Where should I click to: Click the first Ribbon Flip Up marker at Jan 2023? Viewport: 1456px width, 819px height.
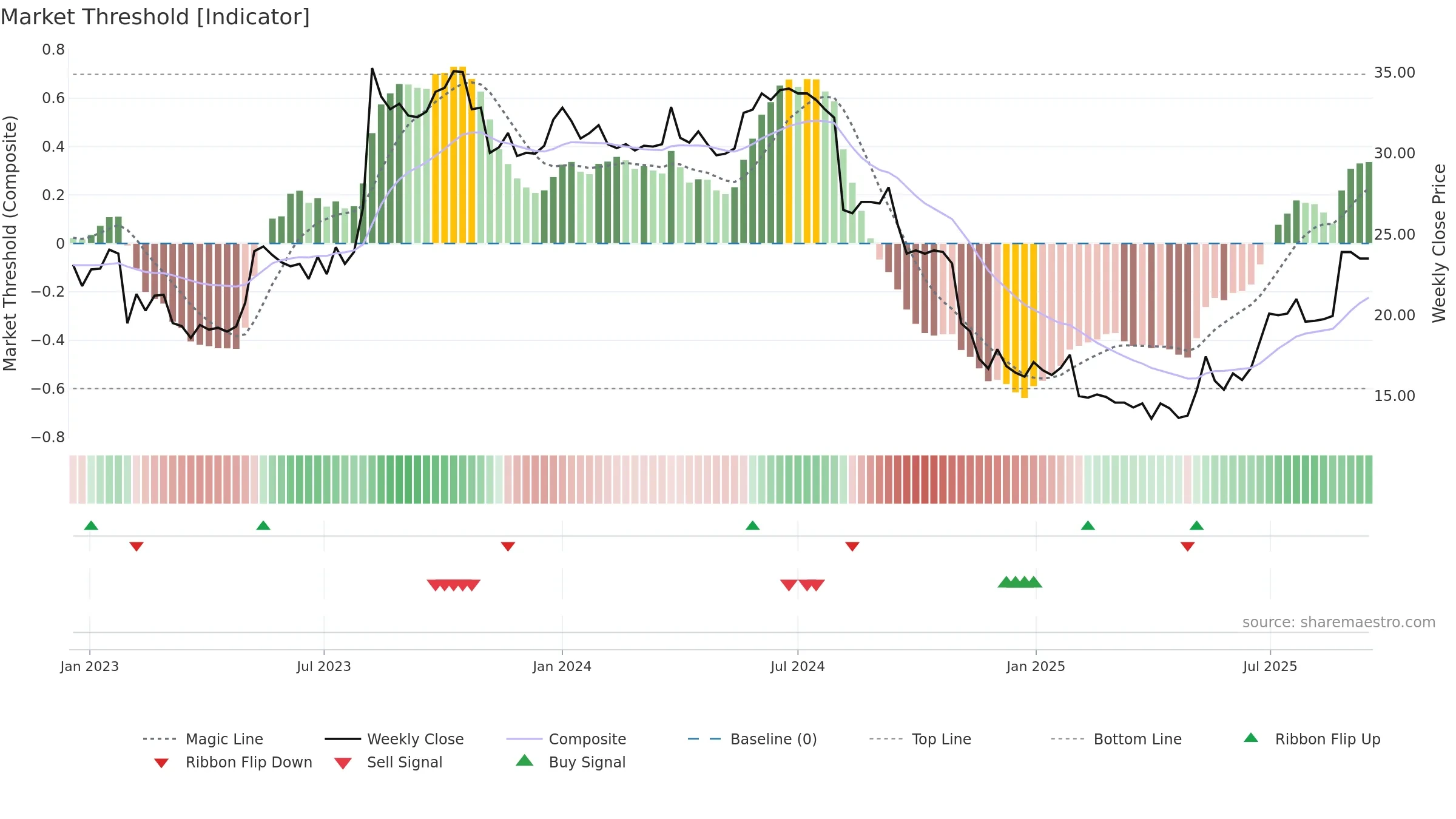point(91,525)
